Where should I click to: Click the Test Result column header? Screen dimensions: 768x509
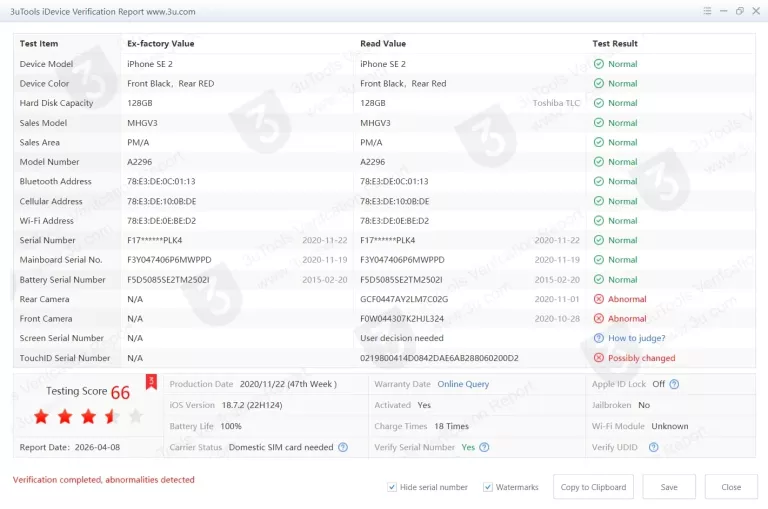(615, 44)
